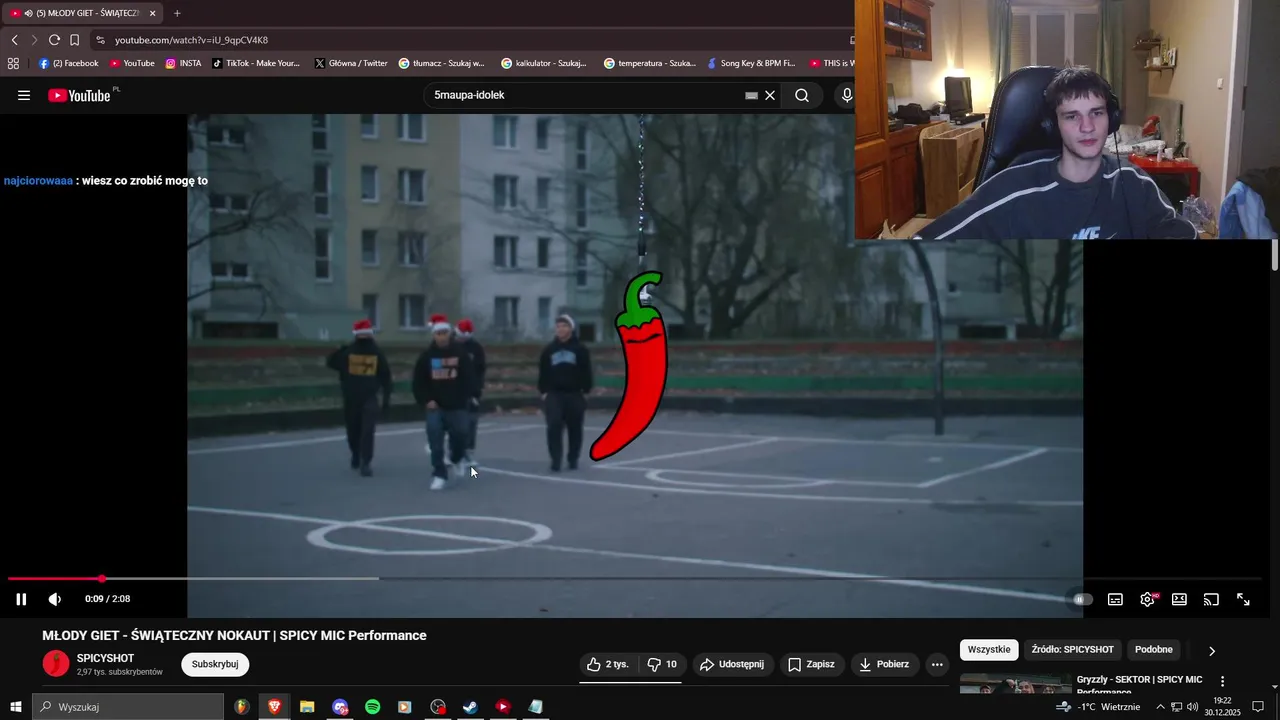Viewport: 1280px width, 720px height.
Task: Like the video with thumbs up
Action: pos(607,664)
